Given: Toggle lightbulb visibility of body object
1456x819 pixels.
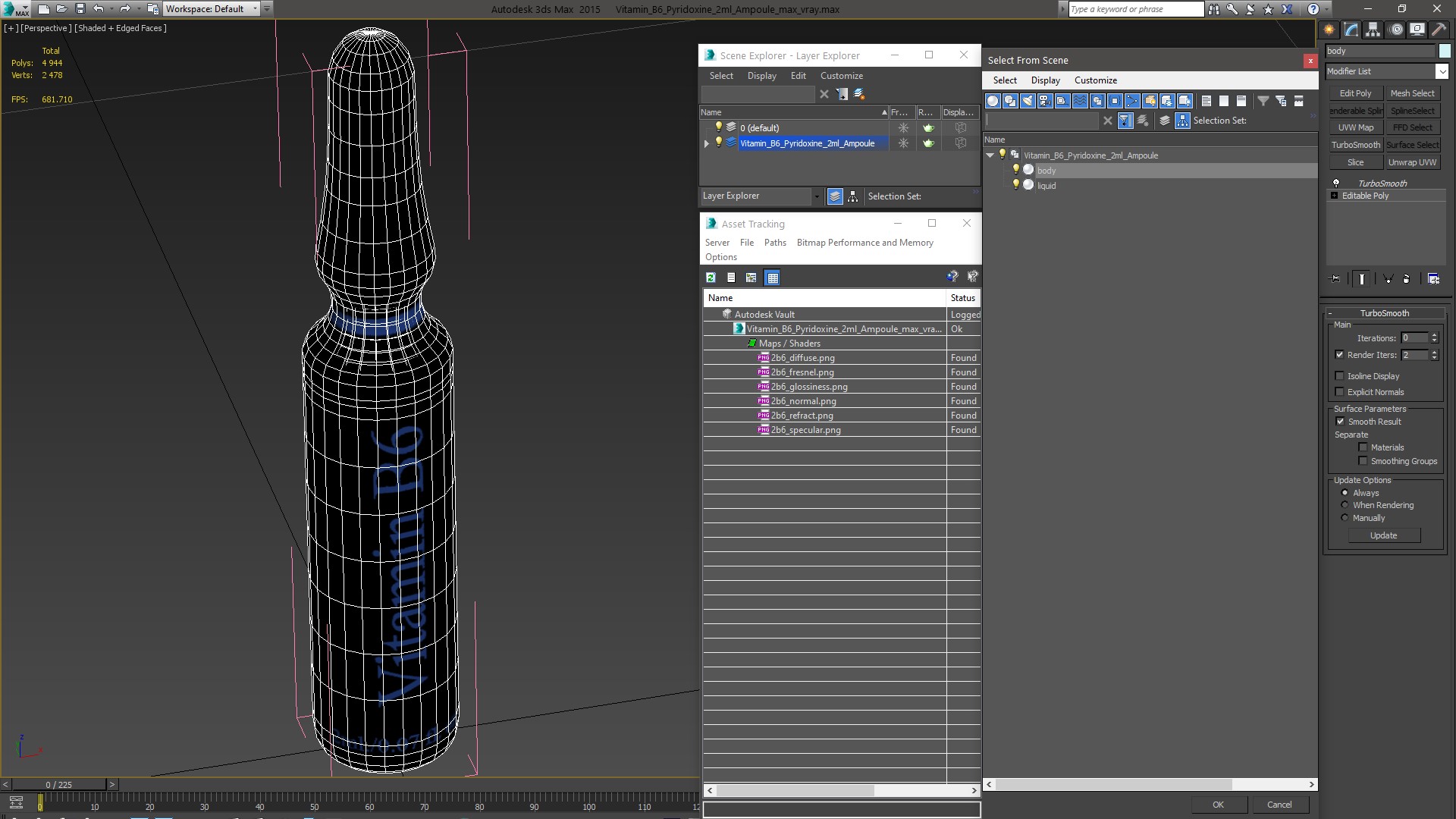Looking at the screenshot, I should (x=1016, y=170).
